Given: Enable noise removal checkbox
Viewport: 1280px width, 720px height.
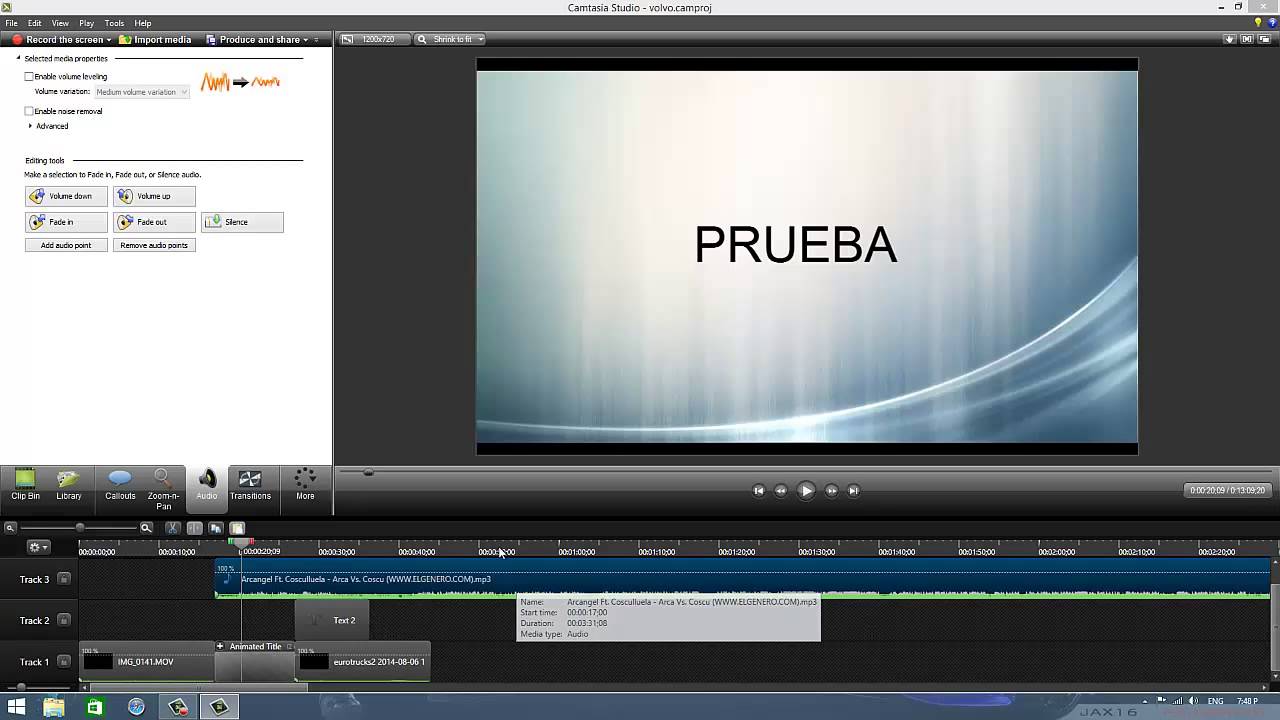Looking at the screenshot, I should [x=29, y=111].
